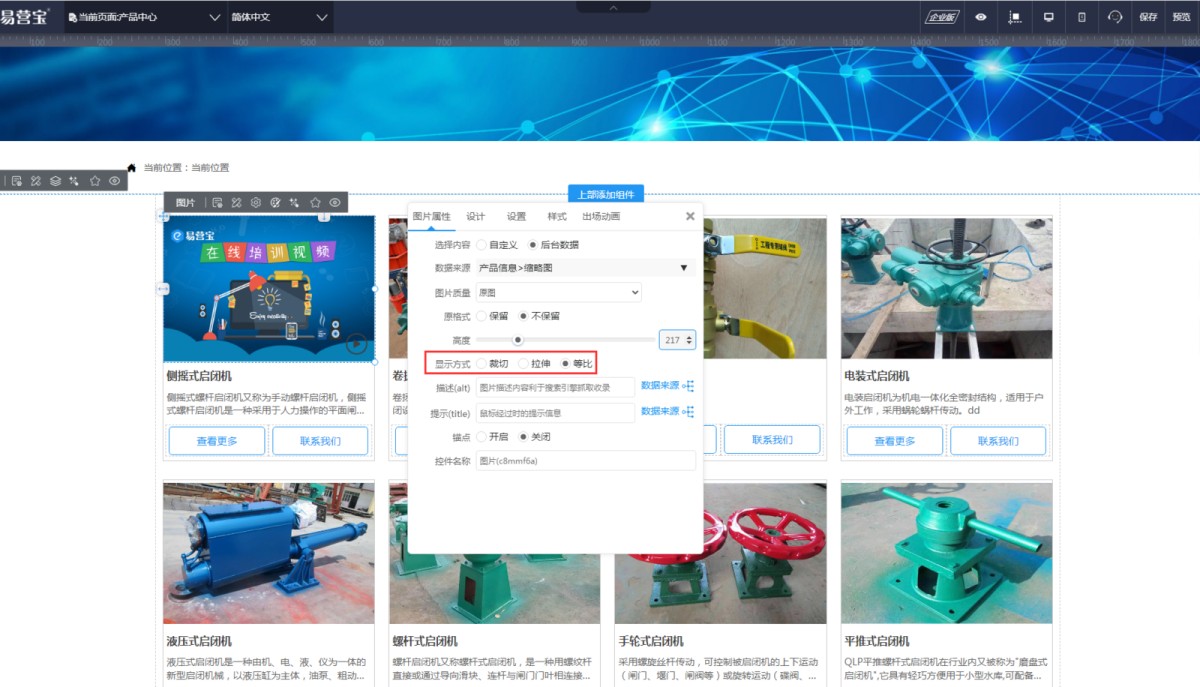Click the height value stepper arrows
This screenshot has height=687, width=1200.
click(688, 340)
